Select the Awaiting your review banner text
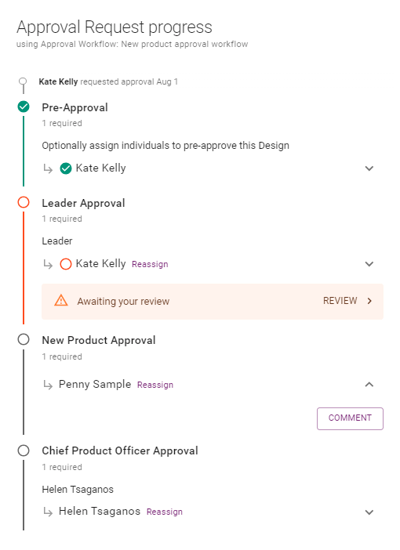The image size is (400, 550). point(123,301)
